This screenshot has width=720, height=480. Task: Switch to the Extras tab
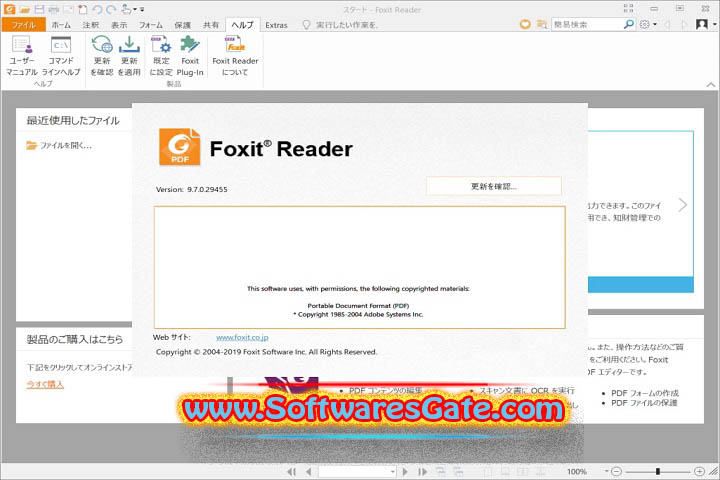tap(276, 25)
